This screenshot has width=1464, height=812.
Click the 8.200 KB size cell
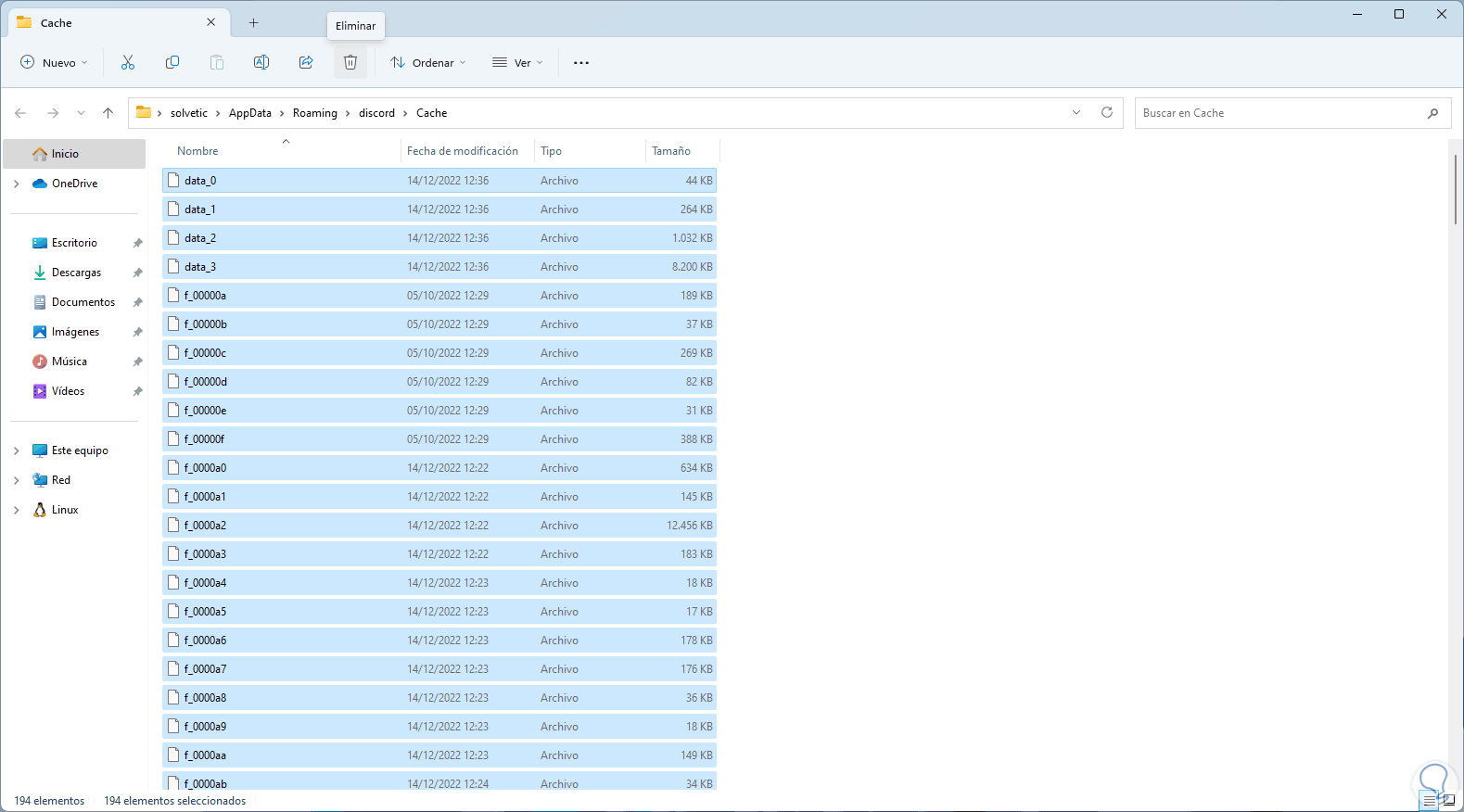pyautogui.click(x=693, y=267)
